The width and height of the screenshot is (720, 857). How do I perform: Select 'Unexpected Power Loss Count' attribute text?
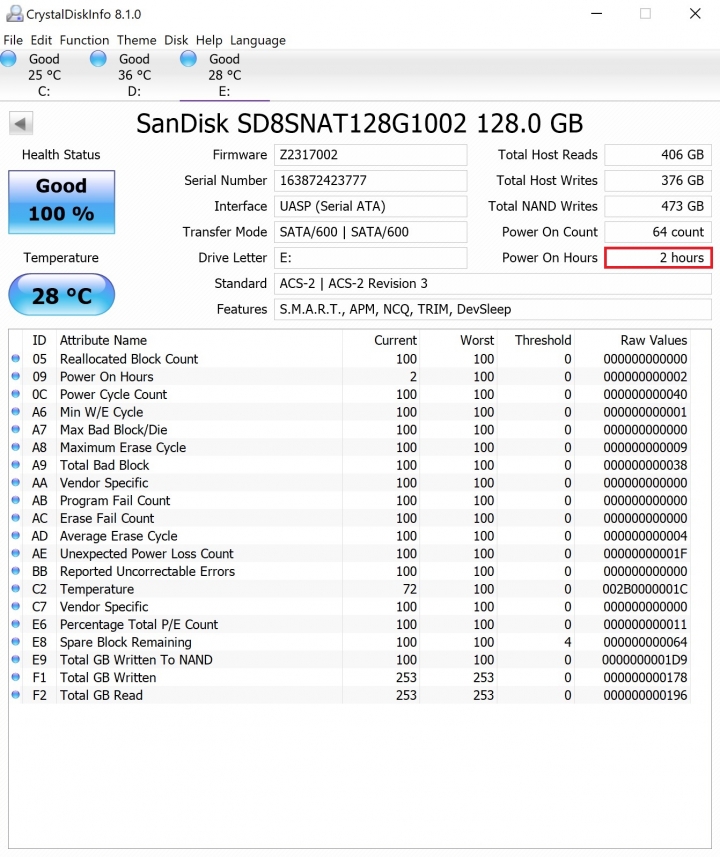pyautogui.click(x=147, y=553)
